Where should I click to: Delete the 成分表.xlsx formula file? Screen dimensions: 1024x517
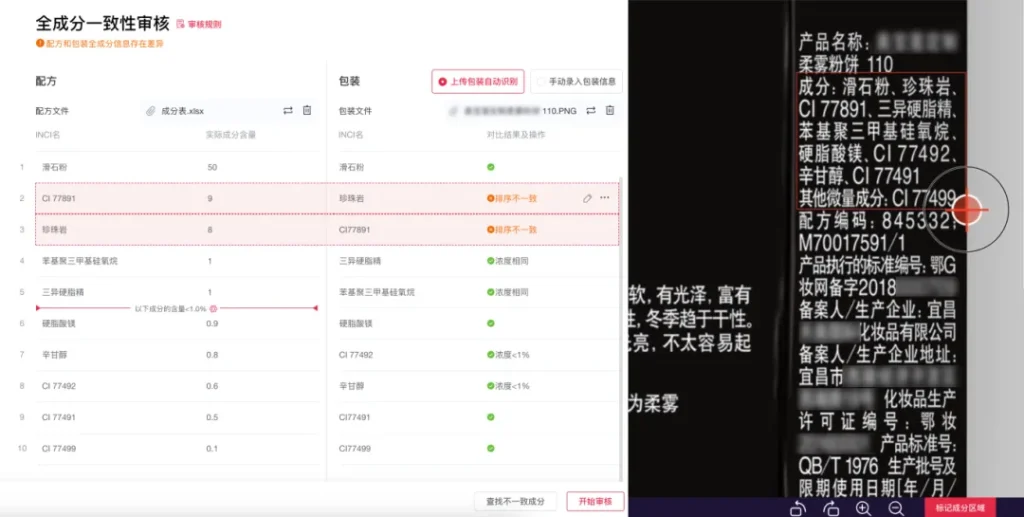pyautogui.click(x=307, y=110)
